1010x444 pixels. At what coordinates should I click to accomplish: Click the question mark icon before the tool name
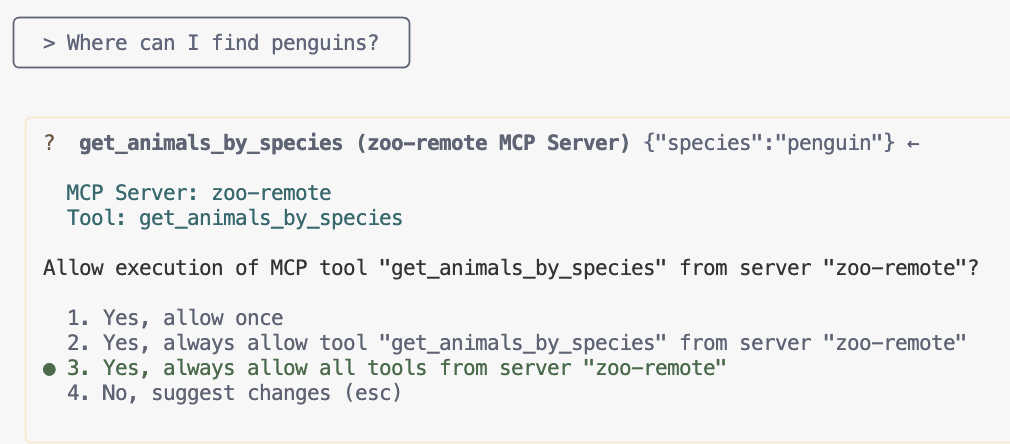coord(50,144)
